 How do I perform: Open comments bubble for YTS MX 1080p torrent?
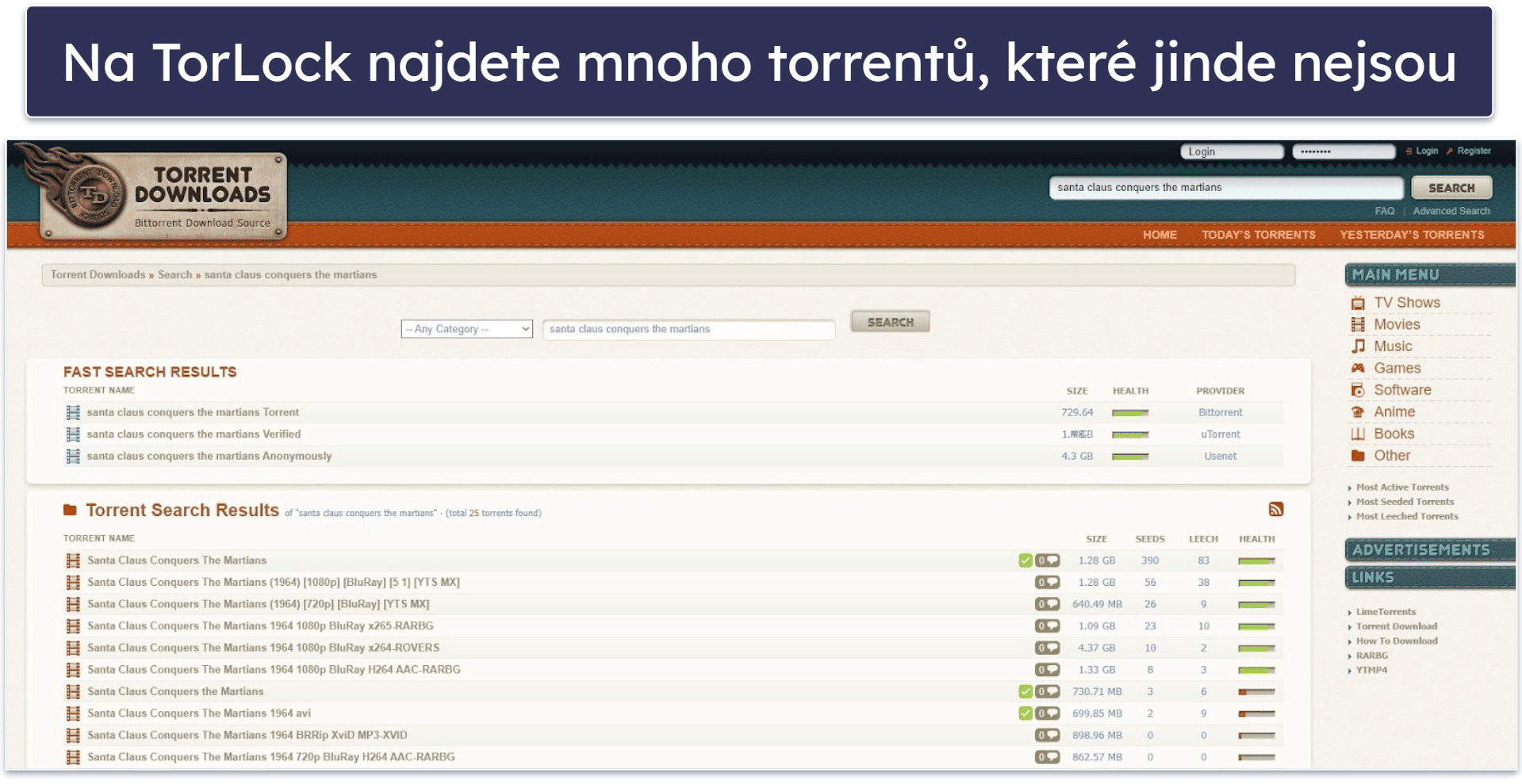point(1048,583)
